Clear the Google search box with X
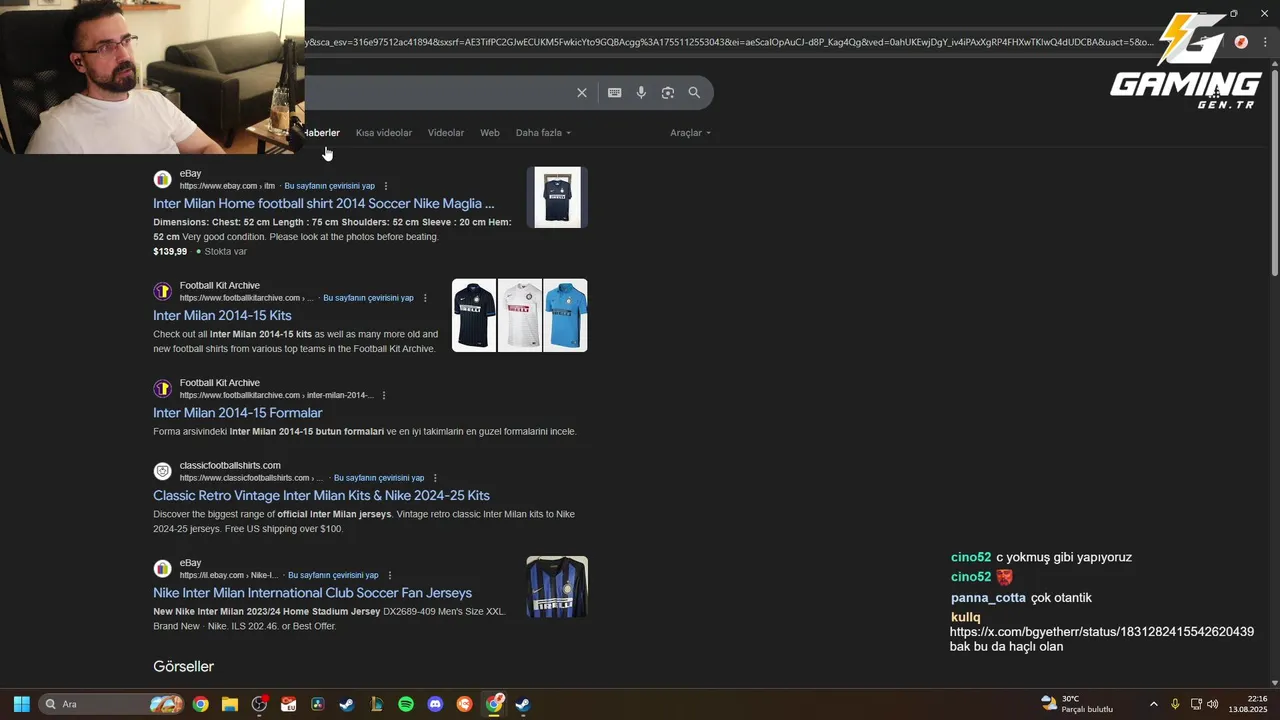Image resolution: width=1280 pixels, height=720 pixels. pos(582,93)
